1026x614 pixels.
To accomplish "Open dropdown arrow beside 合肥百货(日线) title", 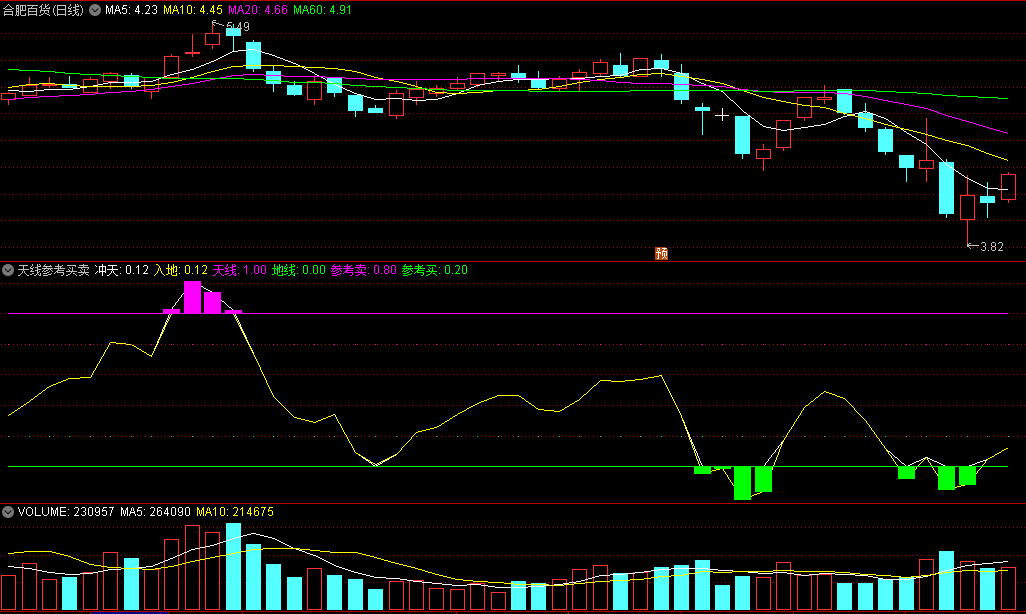I will tap(95, 10).
